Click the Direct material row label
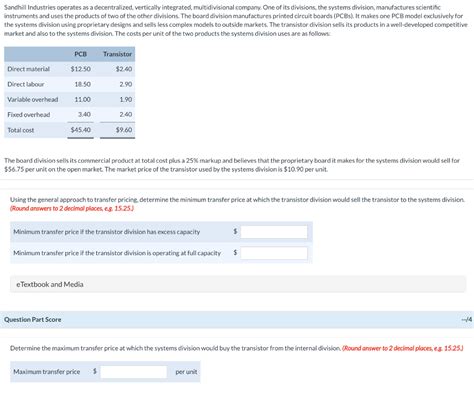 point(29,69)
